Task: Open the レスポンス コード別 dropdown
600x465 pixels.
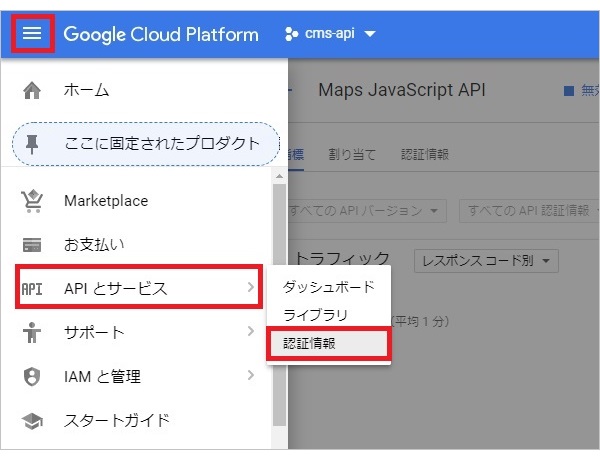Action: pos(486,261)
